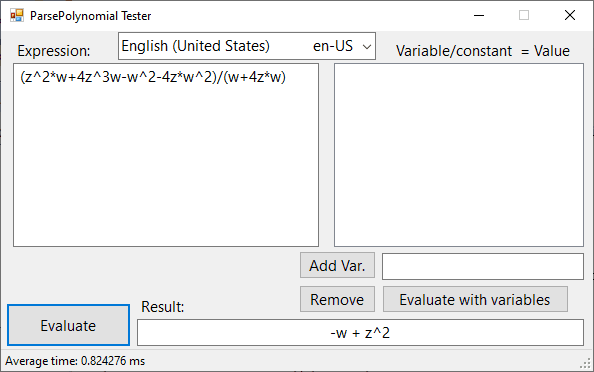This screenshot has height=372, width=594.
Task: Click the ParsePolynomial Tester title text
Action: tap(91, 16)
